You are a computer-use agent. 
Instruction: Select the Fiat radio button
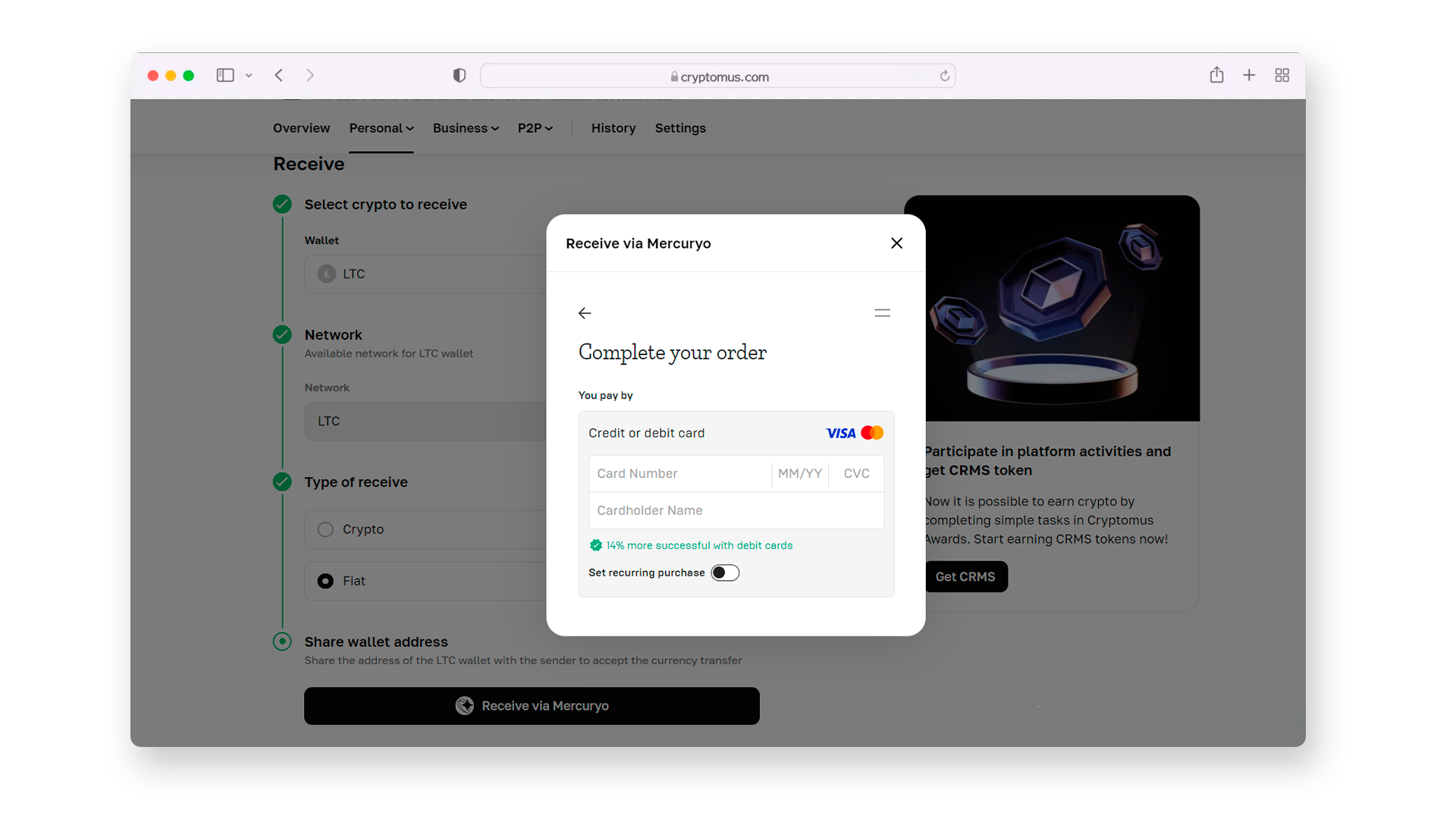coord(324,579)
